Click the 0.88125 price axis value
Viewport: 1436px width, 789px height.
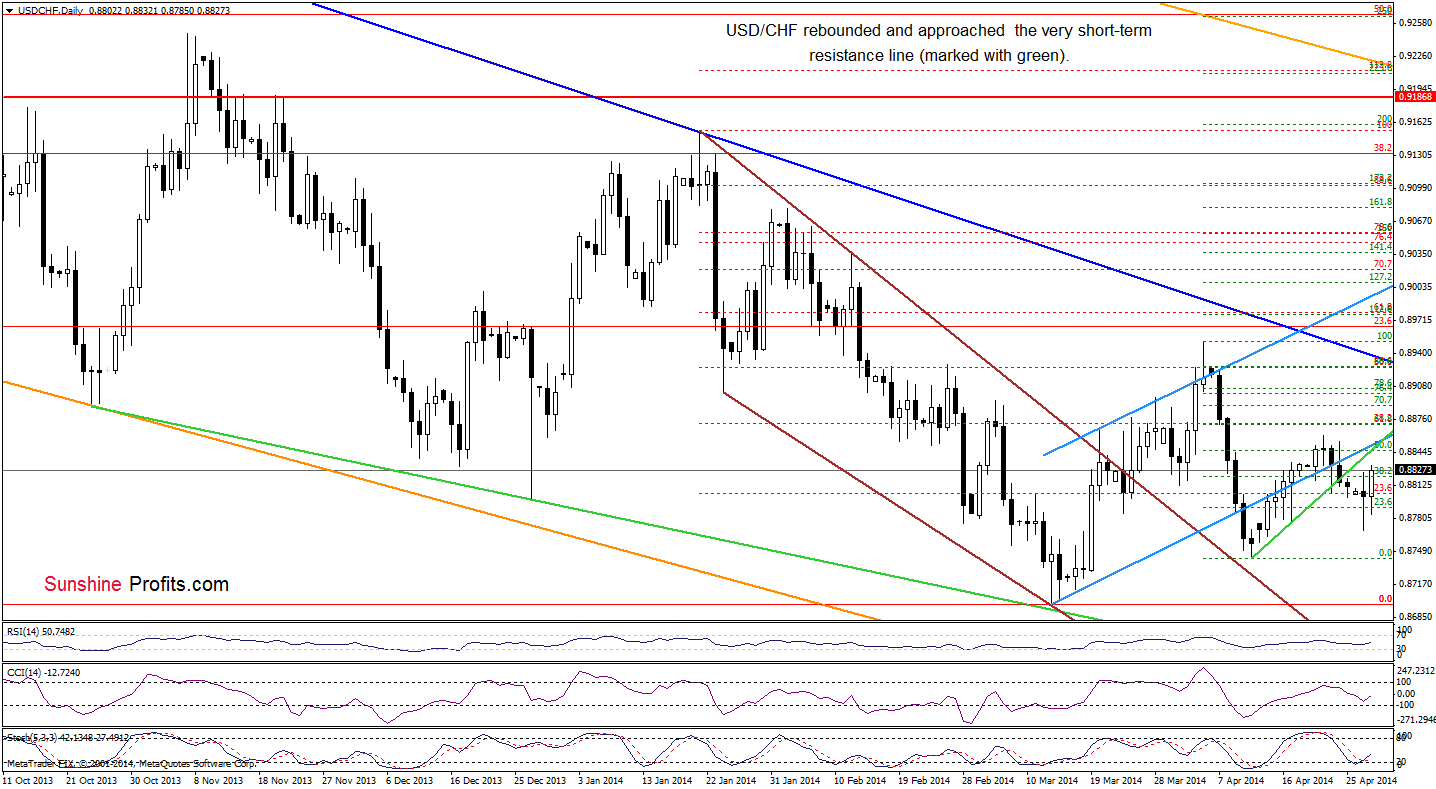[x=1414, y=485]
